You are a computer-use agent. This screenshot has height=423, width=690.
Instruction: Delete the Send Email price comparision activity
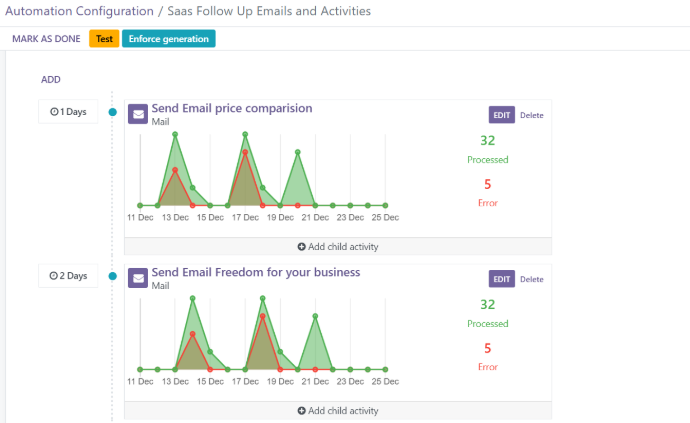(x=532, y=115)
